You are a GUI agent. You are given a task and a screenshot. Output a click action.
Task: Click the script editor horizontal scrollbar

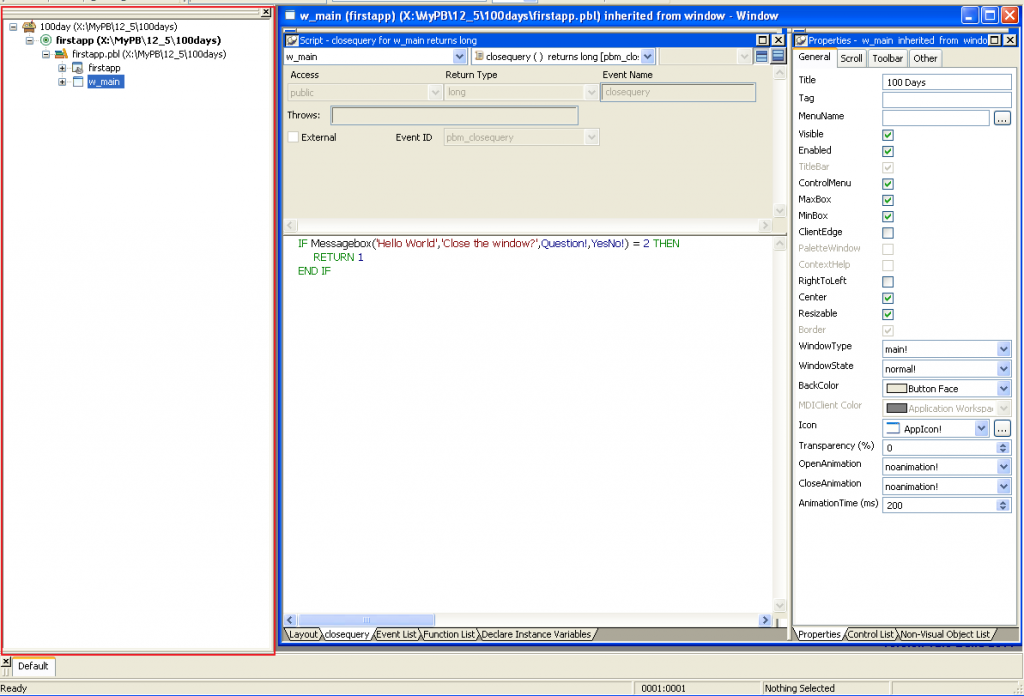coord(528,620)
